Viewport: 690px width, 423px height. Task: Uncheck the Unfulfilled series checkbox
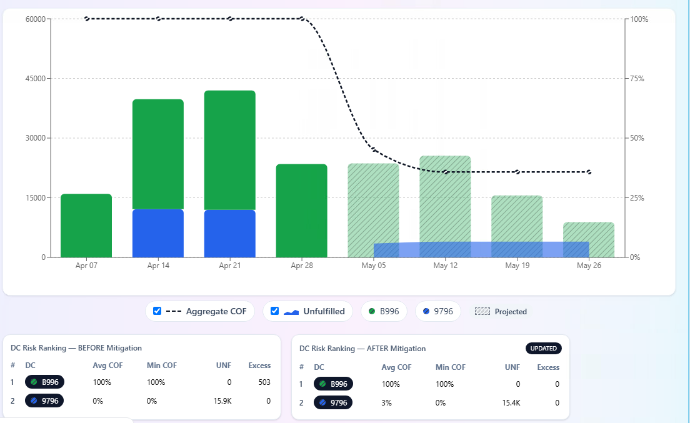[275, 311]
